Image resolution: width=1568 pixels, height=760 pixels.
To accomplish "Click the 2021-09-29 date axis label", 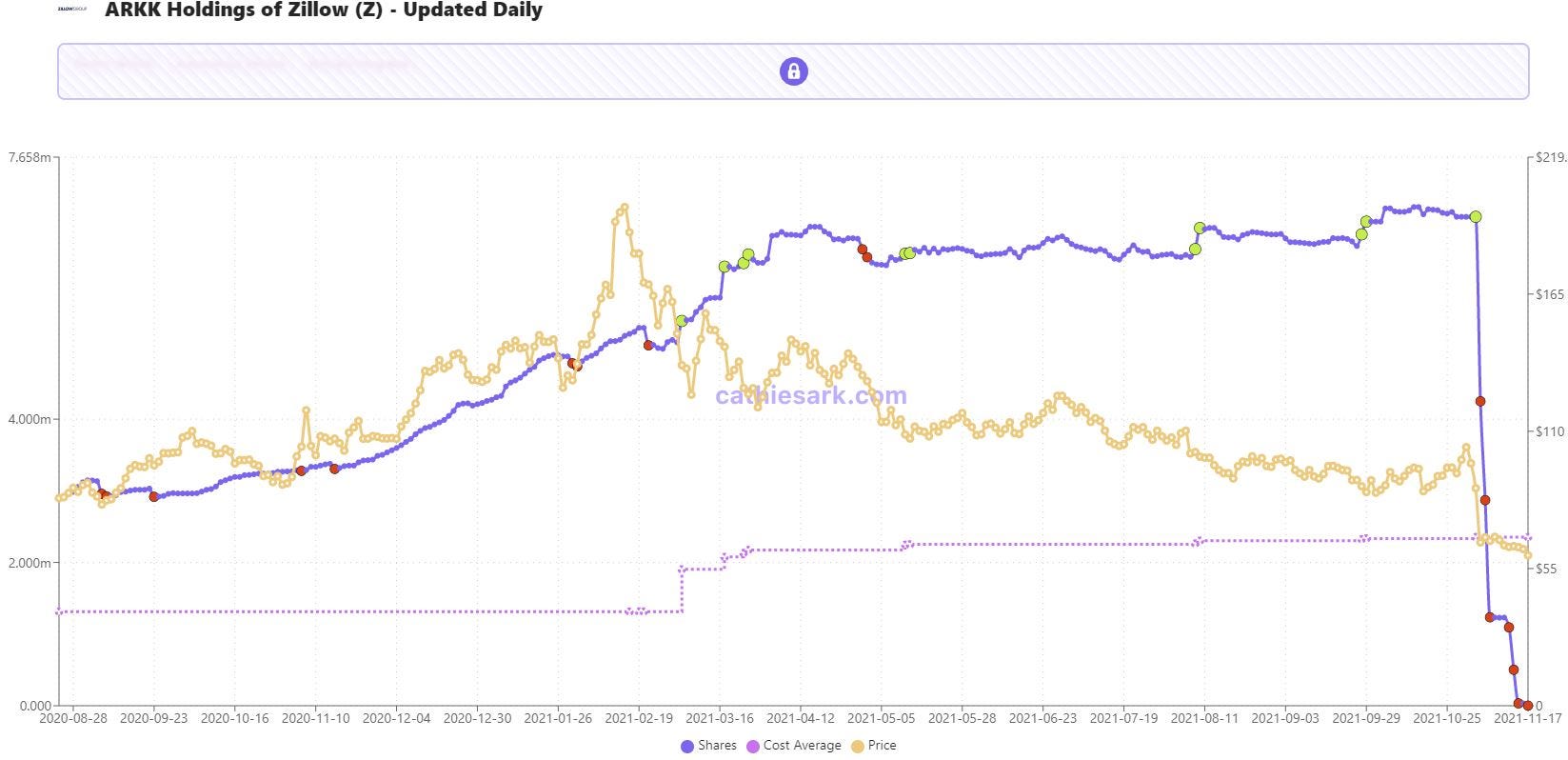I will pyautogui.click(x=1366, y=719).
